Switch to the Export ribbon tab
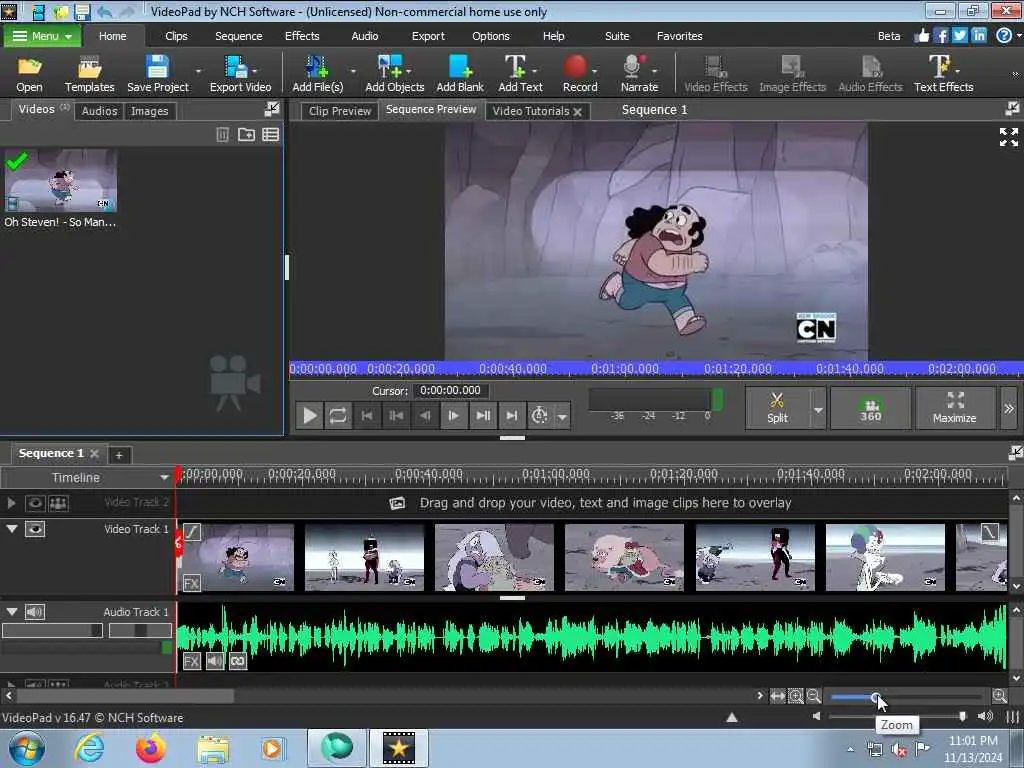Viewport: 1024px width, 768px height. tap(428, 36)
